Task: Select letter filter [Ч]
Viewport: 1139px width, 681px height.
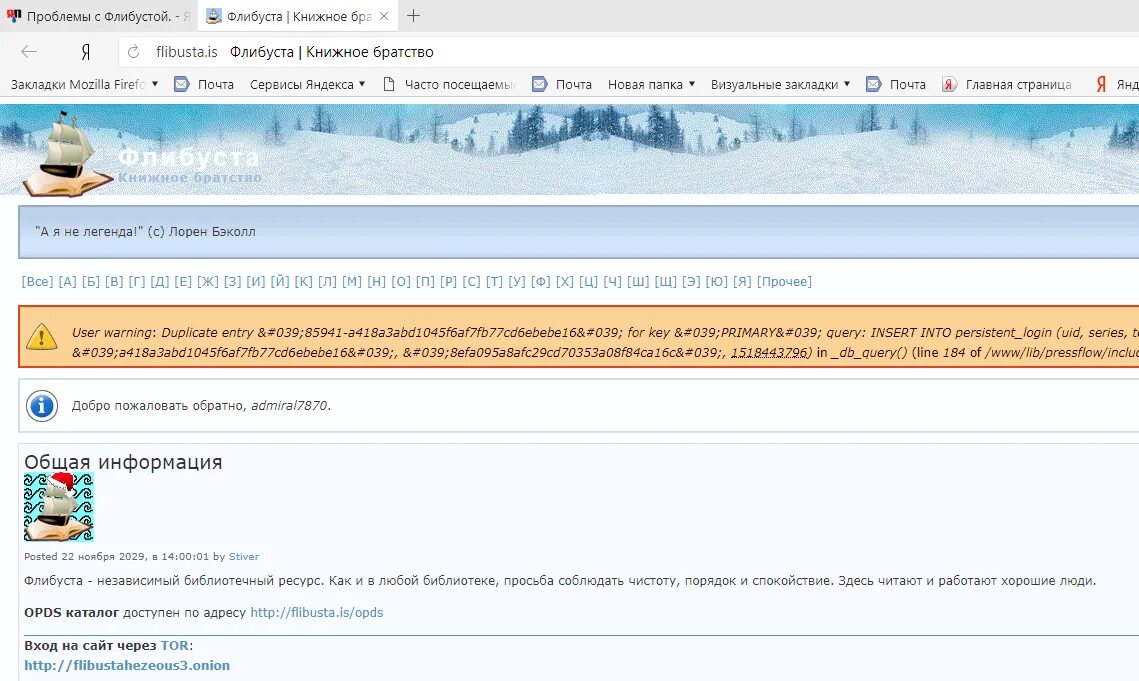Action: pyautogui.click(x=612, y=281)
